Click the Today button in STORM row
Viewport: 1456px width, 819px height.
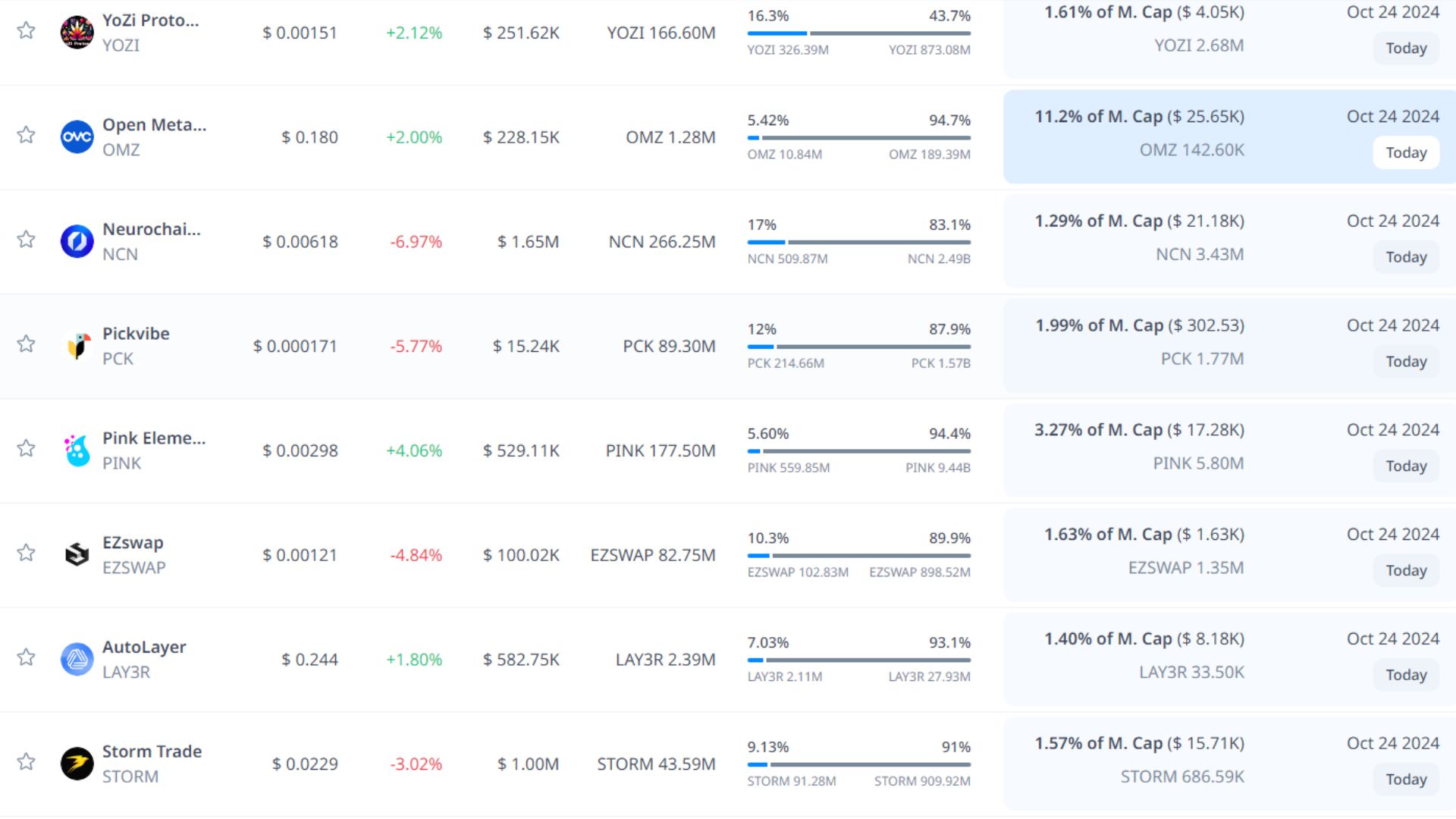pyautogui.click(x=1406, y=779)
